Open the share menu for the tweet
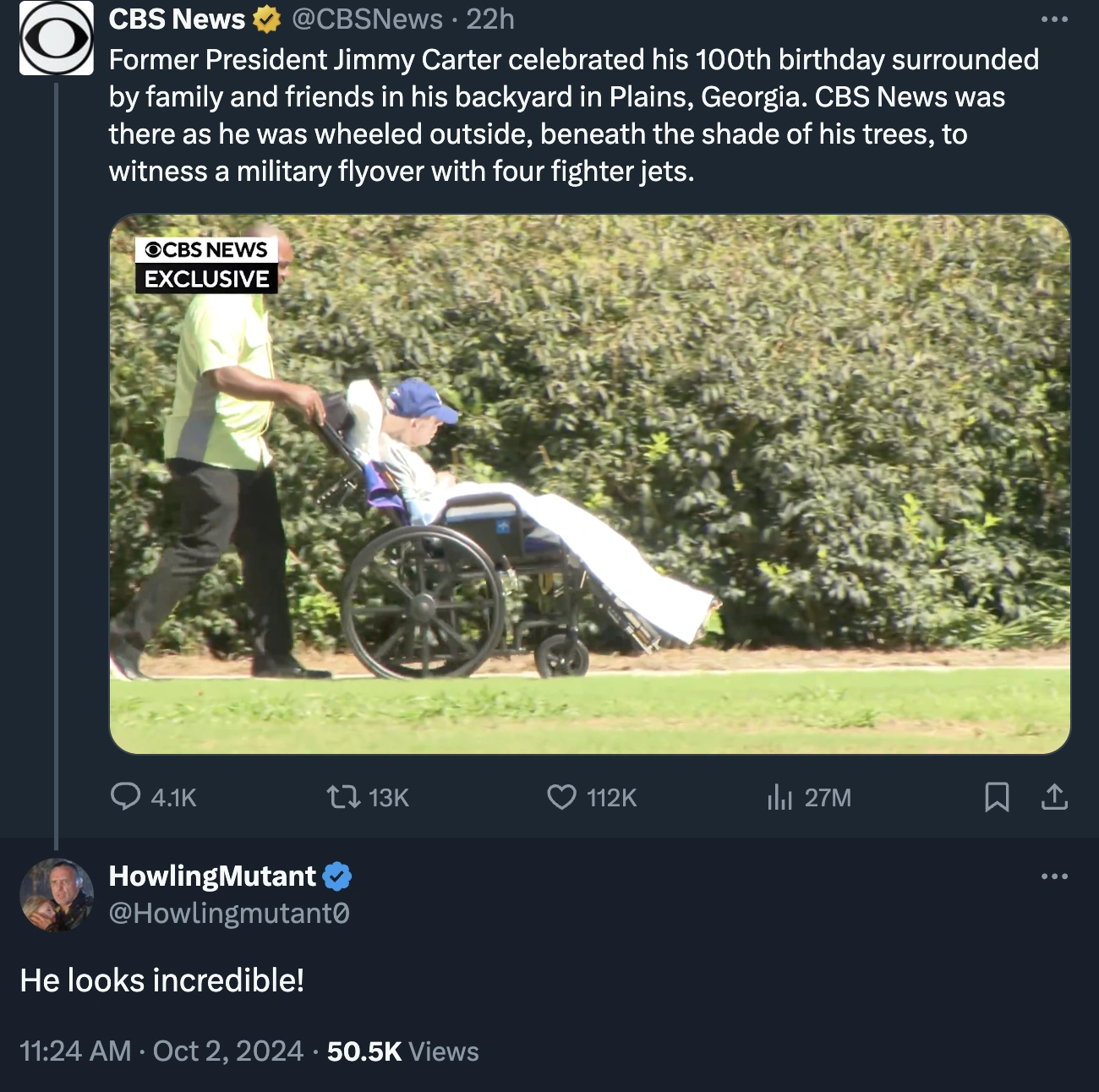1099x1092 pixels. coord(1053,797)
